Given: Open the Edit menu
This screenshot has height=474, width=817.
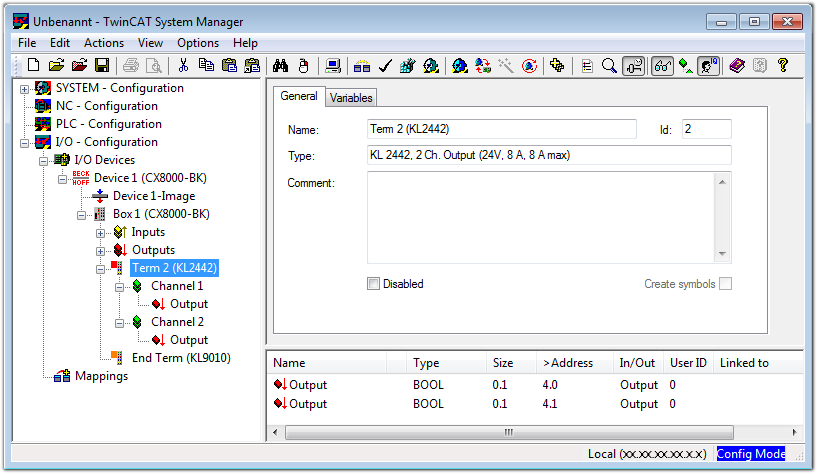Looking at the screenshot, I should (60, 43).
